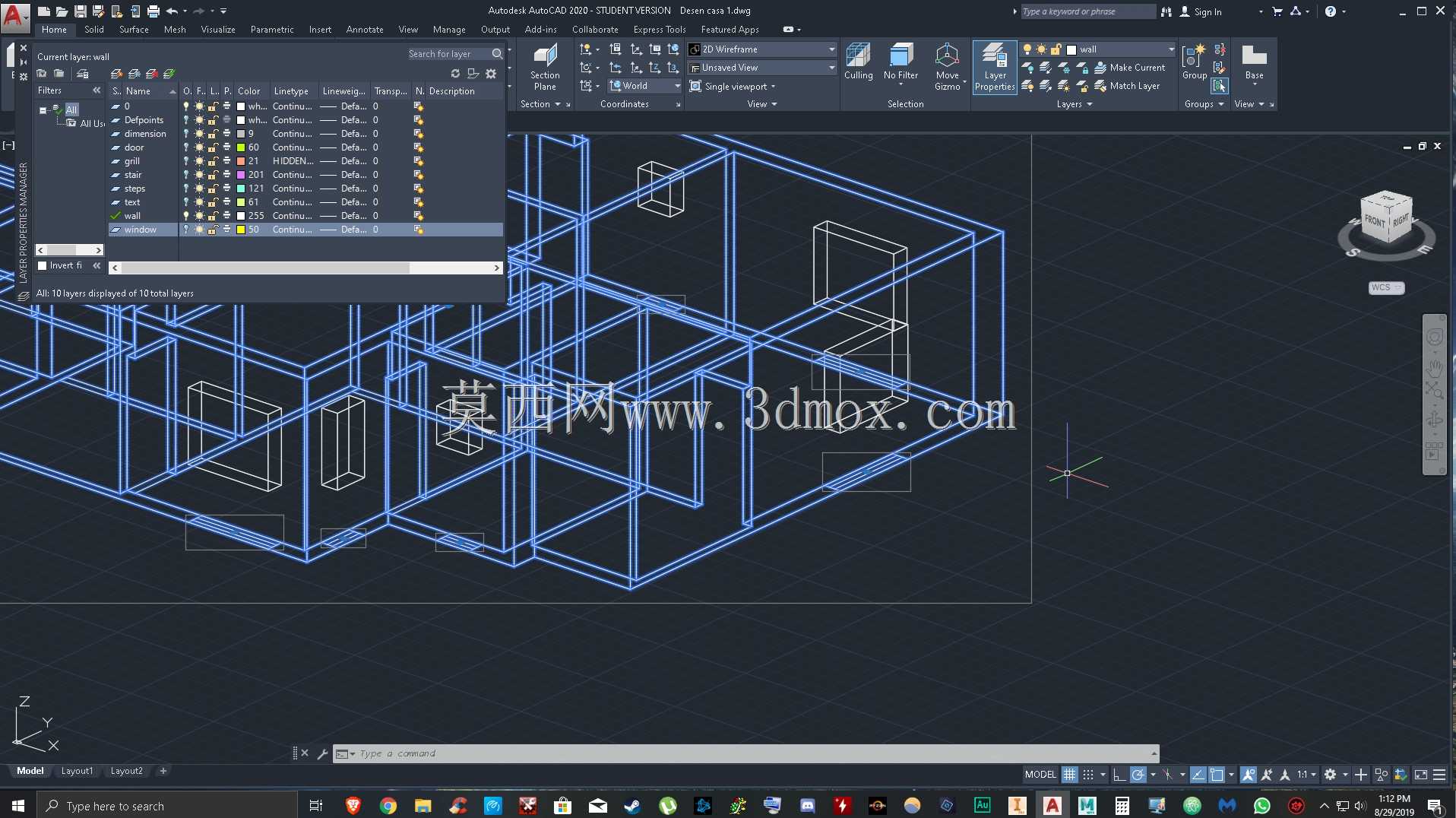This screenshot has width=1456, height=818.
Task: Click new layer frozen in viewports icon
Action: click(x=134, y=74)
